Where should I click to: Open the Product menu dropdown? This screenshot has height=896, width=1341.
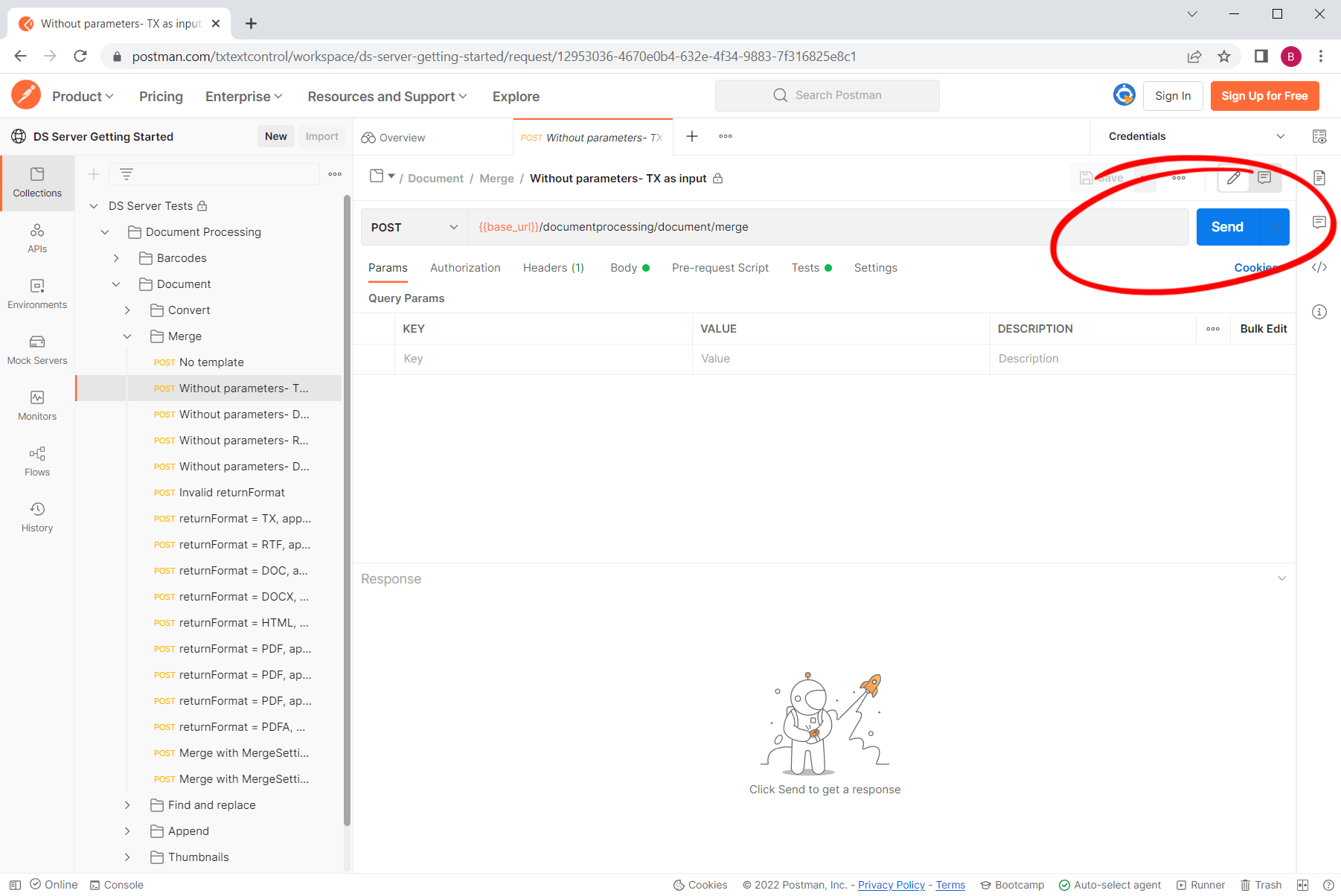[x=83, y=97]
